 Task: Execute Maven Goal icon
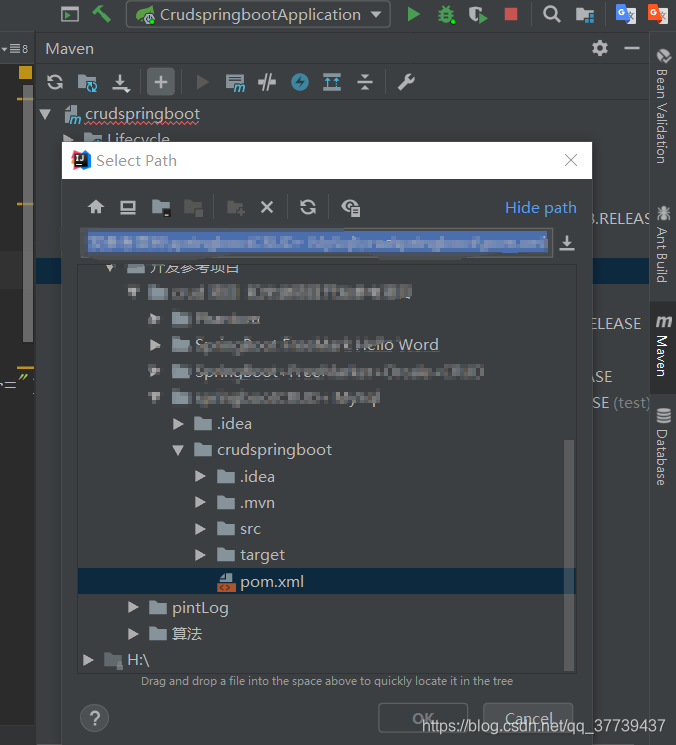tap(236, 83)
